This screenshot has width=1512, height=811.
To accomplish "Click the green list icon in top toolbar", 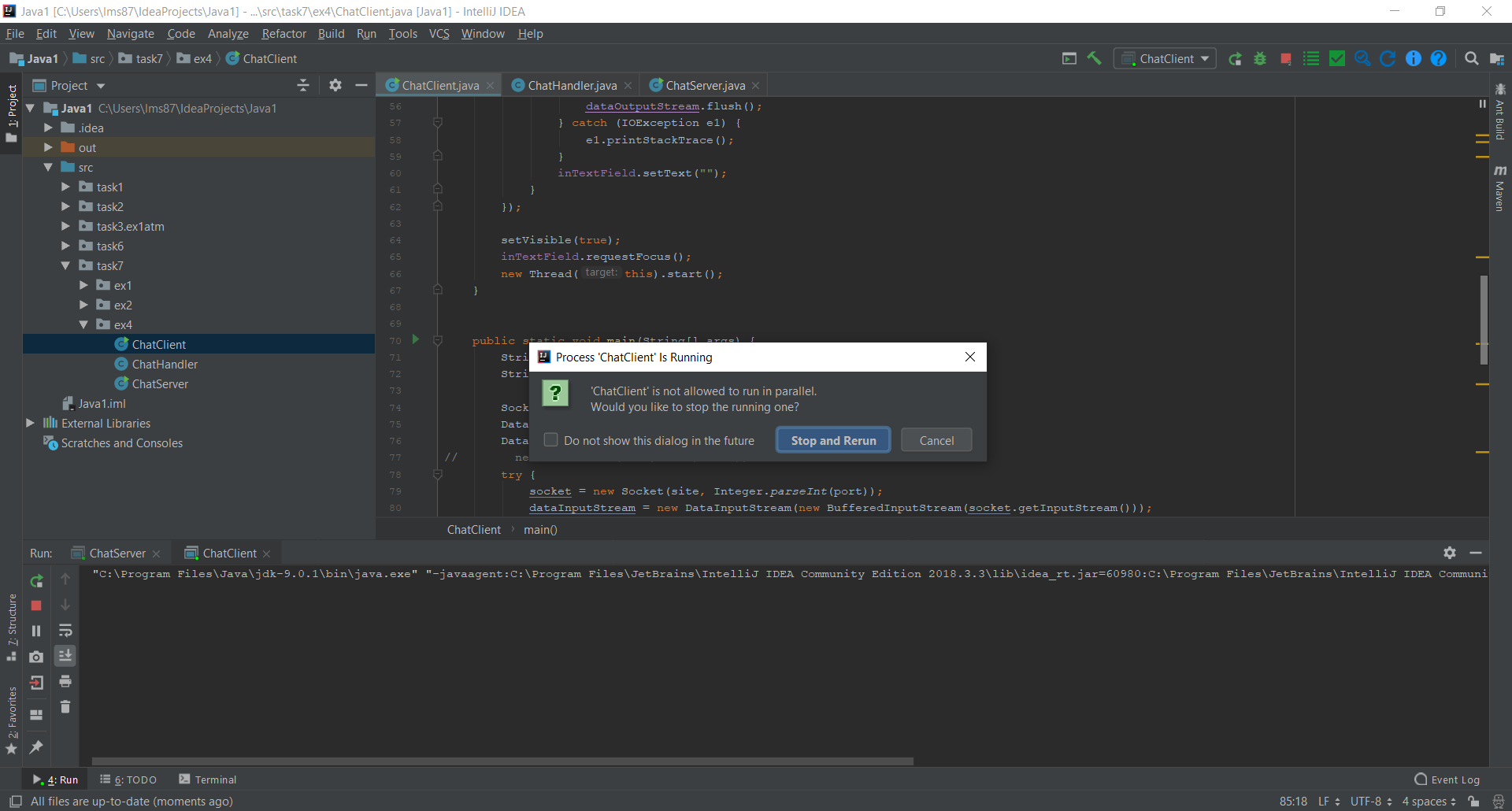I will coord(1311,58).
